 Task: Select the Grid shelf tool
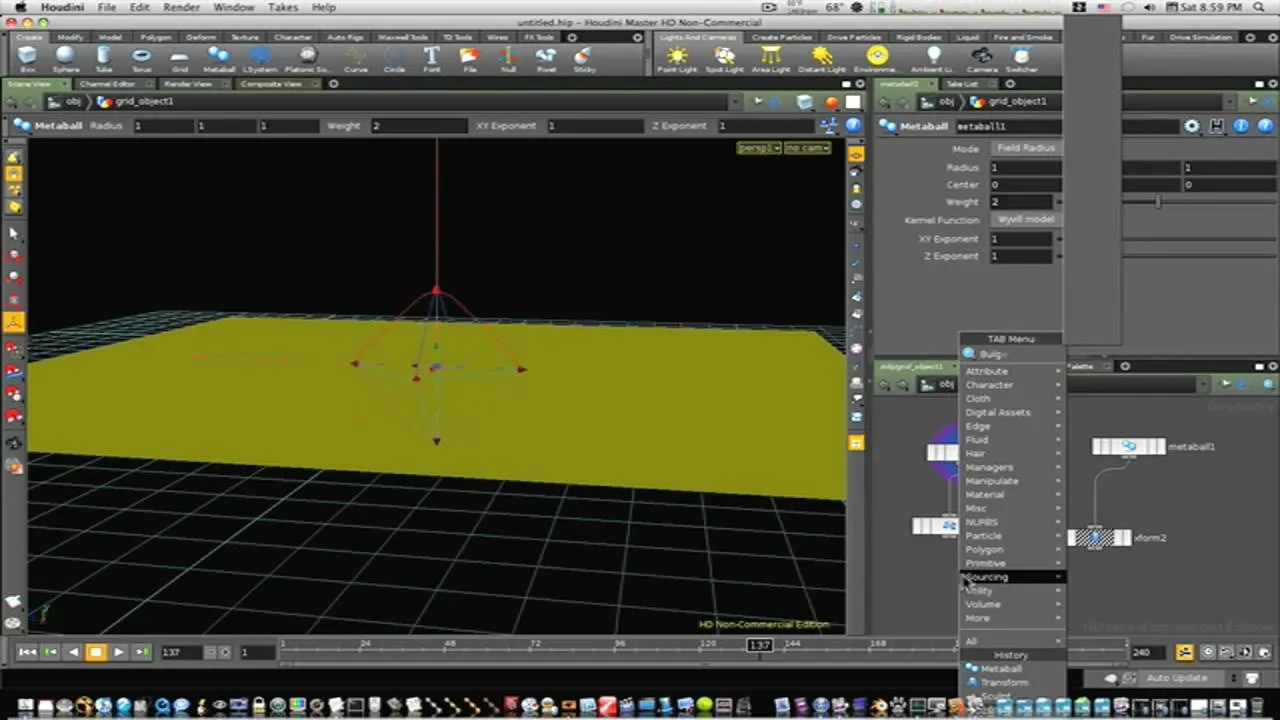(x=180, y=59)
